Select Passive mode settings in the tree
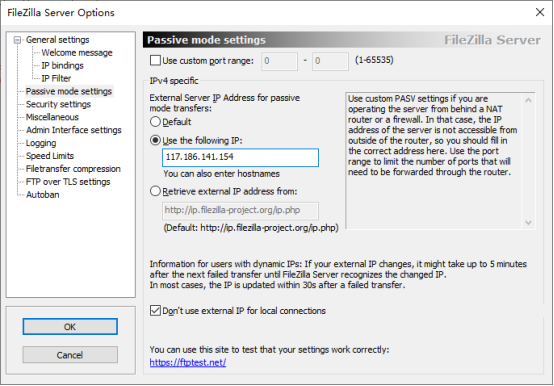 click(x=69, y=91)
